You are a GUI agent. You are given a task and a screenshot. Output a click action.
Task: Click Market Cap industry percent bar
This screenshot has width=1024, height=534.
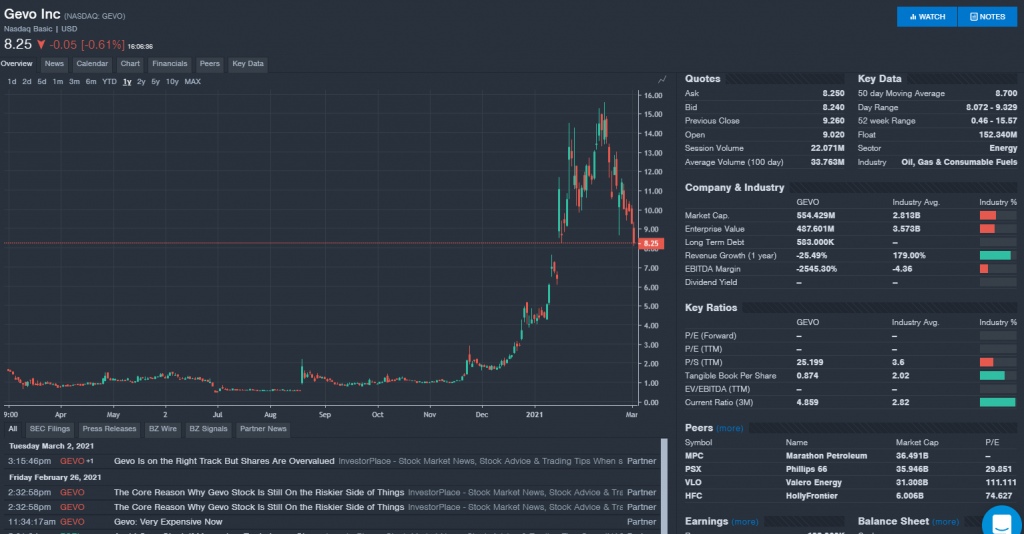coord(997,215)
